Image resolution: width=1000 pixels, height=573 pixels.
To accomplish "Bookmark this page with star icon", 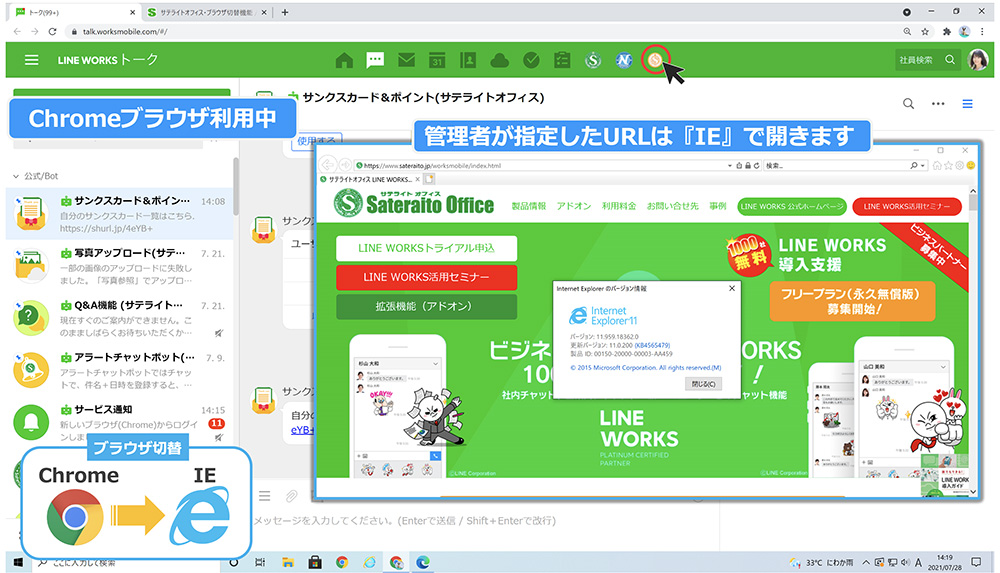I will click(925, 31).
